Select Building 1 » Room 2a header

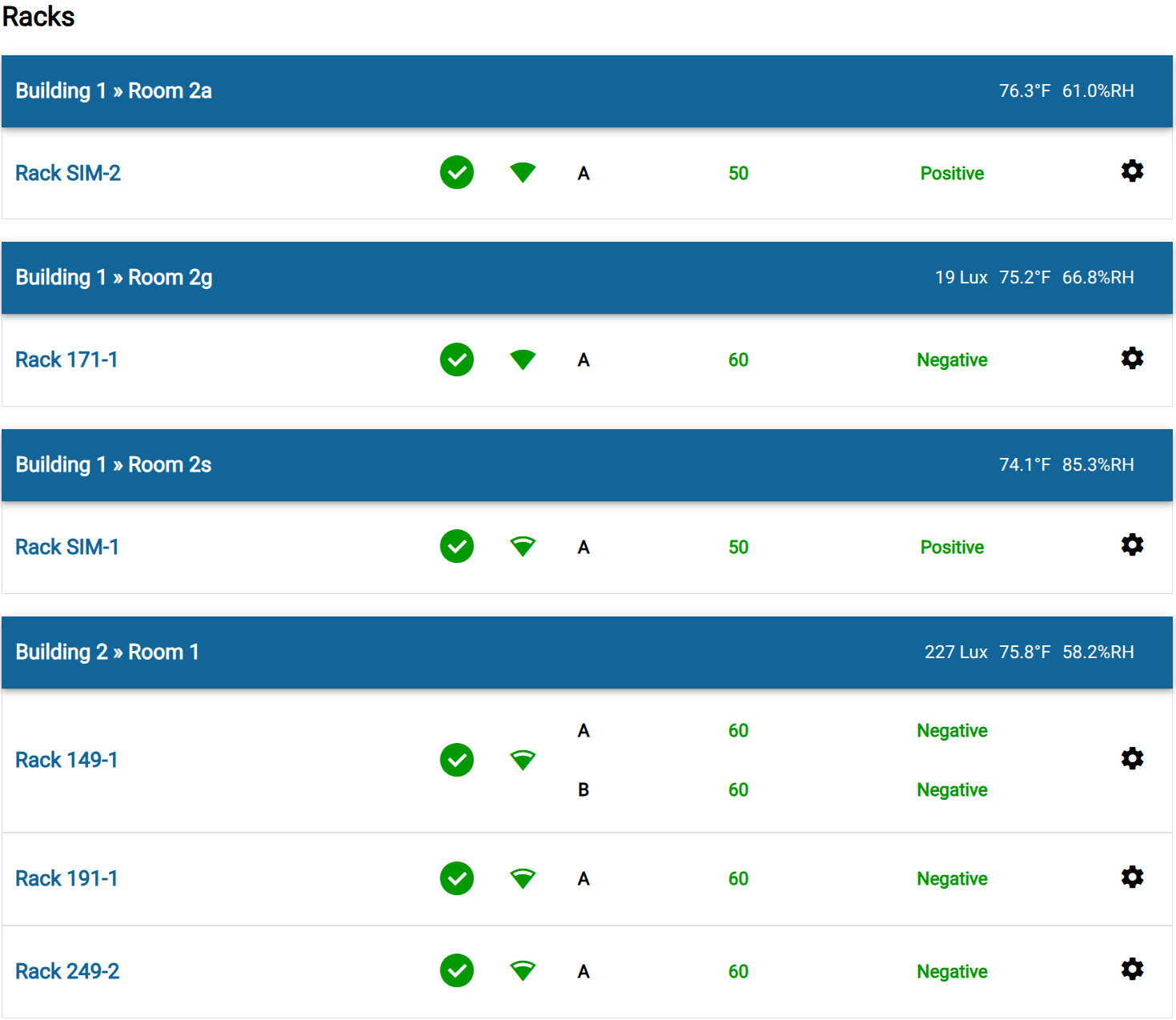[x=587, y=91]
